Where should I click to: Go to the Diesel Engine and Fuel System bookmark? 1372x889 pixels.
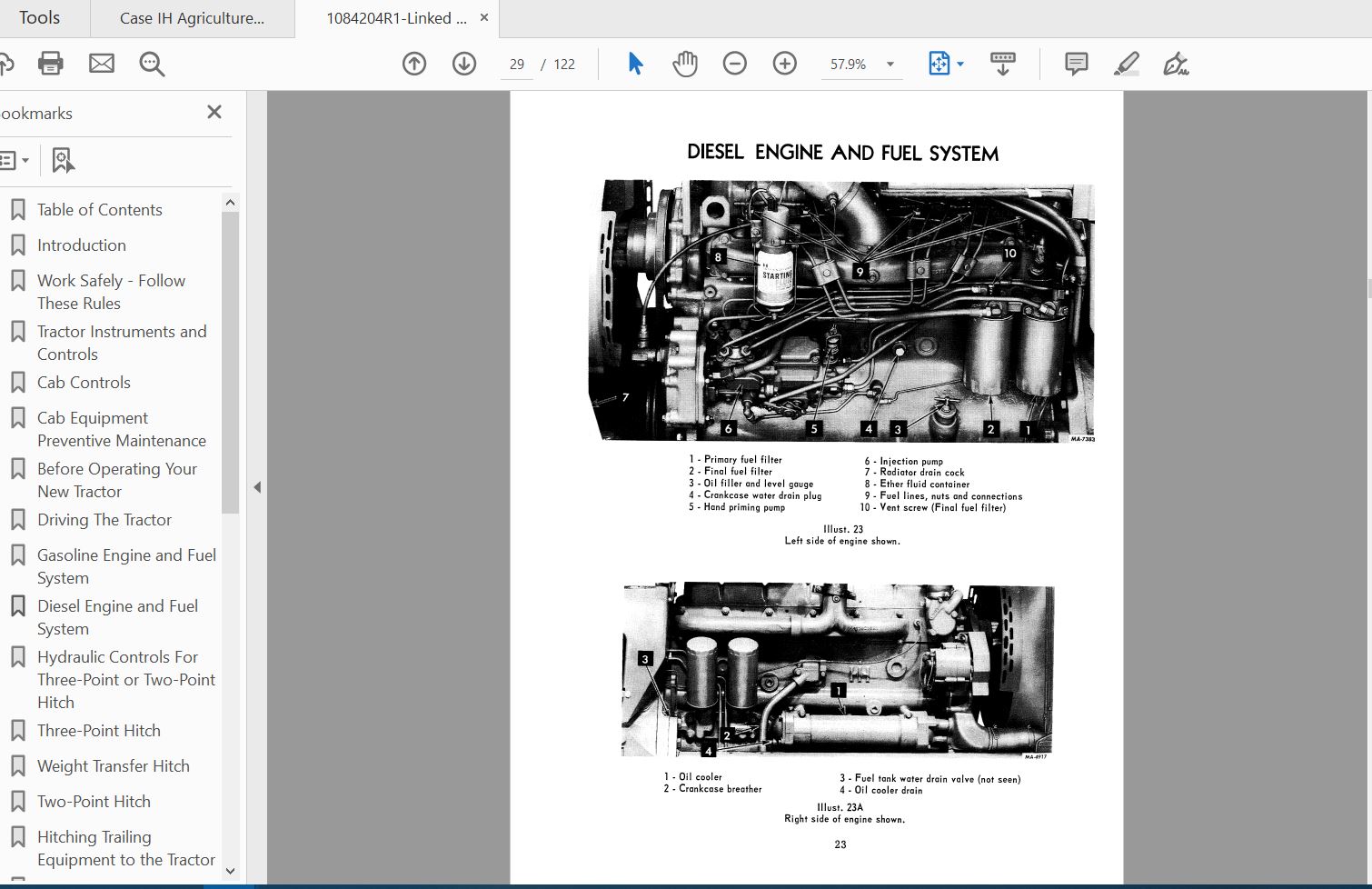[x=116, y=617]
